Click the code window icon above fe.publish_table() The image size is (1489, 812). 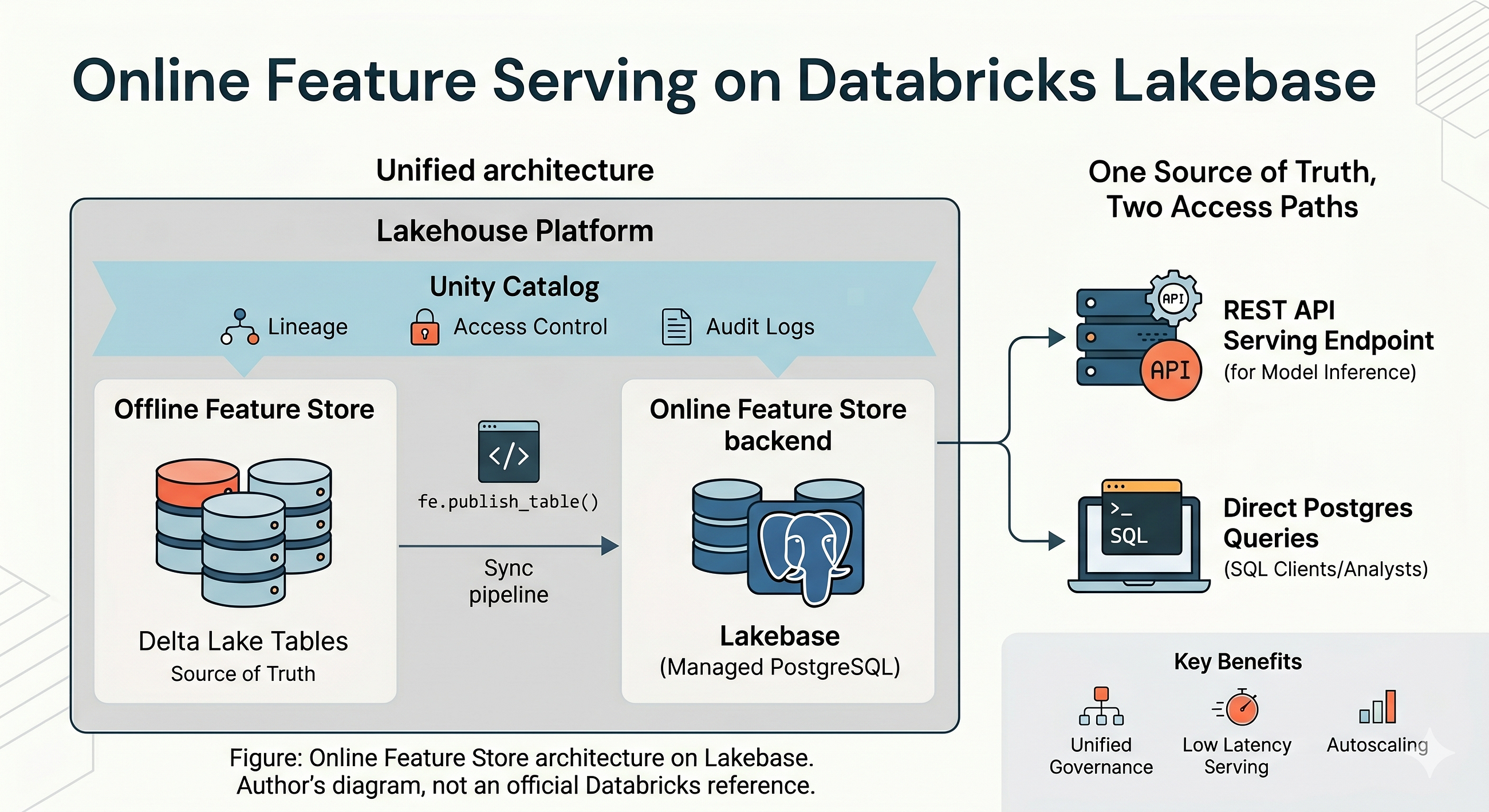[x=509, y=451]
